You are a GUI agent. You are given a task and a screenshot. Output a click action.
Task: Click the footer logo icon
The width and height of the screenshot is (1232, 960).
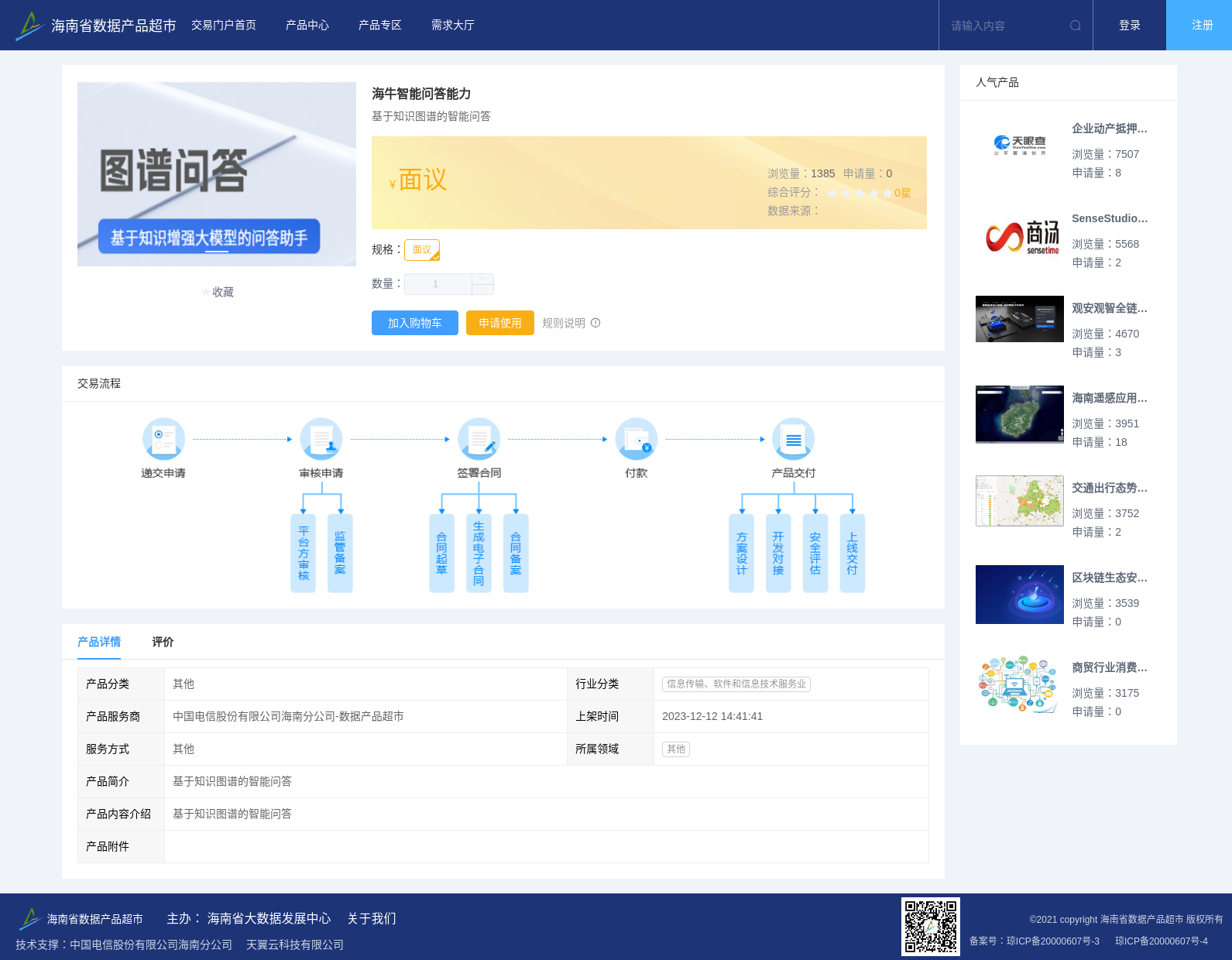[x=29, y=918]
